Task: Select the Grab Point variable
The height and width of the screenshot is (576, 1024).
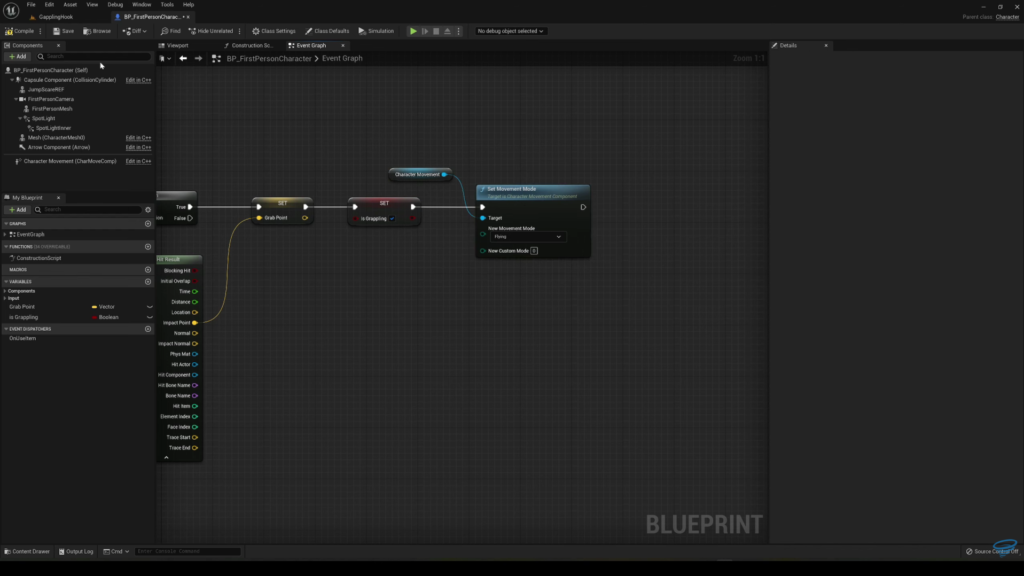Action: [22, 307]
